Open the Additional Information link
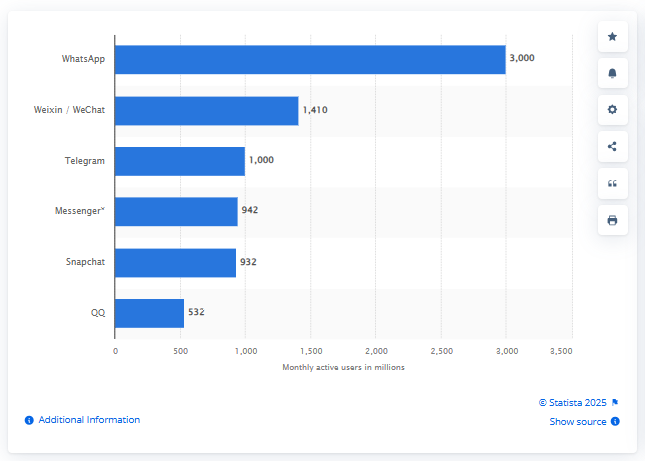The width and height of the screenshot is (645, 461). tap(89, 420)
